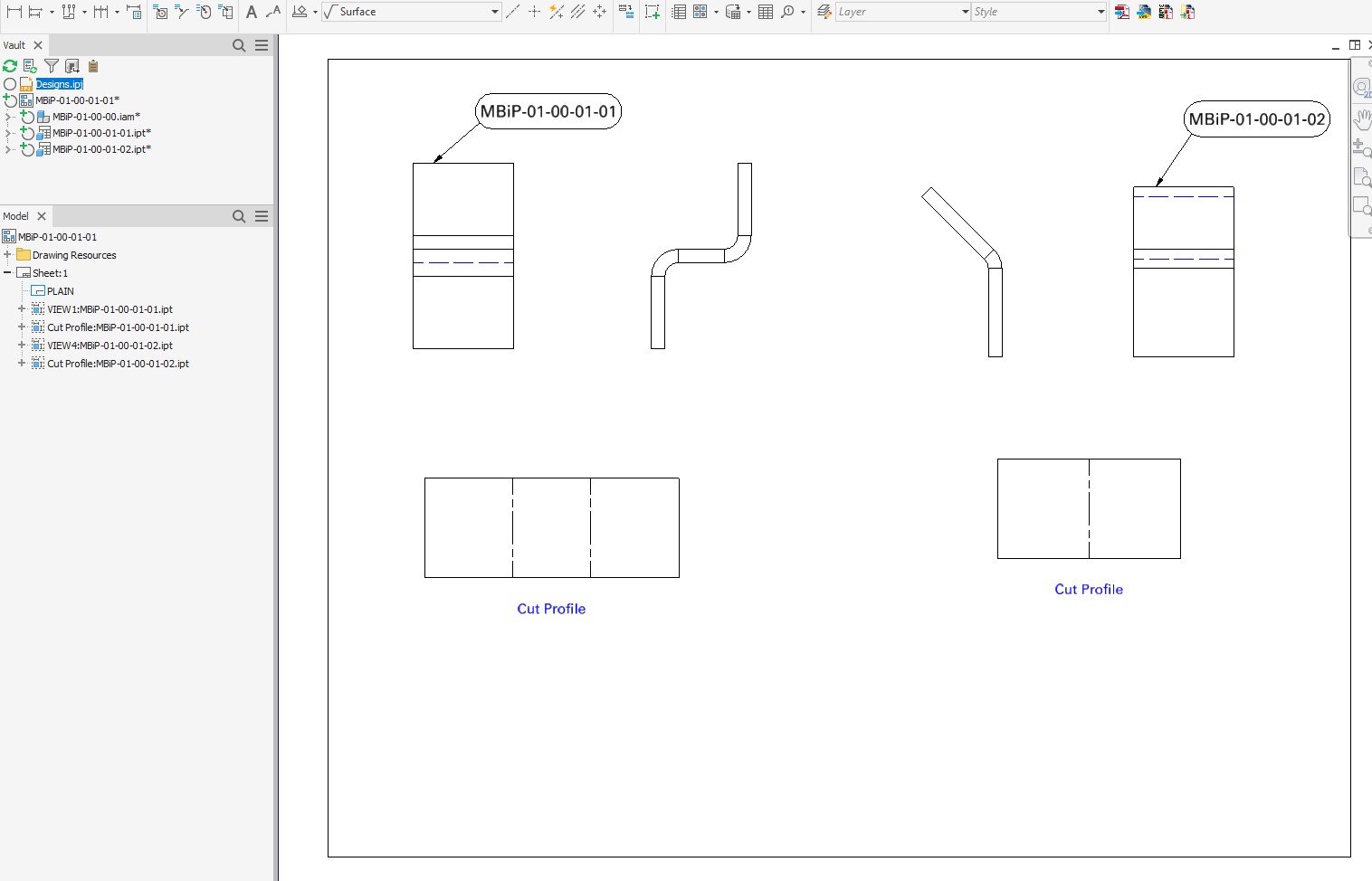This screenshot has width=1372, height=881.
Task: Expand VIEW1:MBiP-01-00-01-01.ipt in the model tree
Action: pos(20,308)
